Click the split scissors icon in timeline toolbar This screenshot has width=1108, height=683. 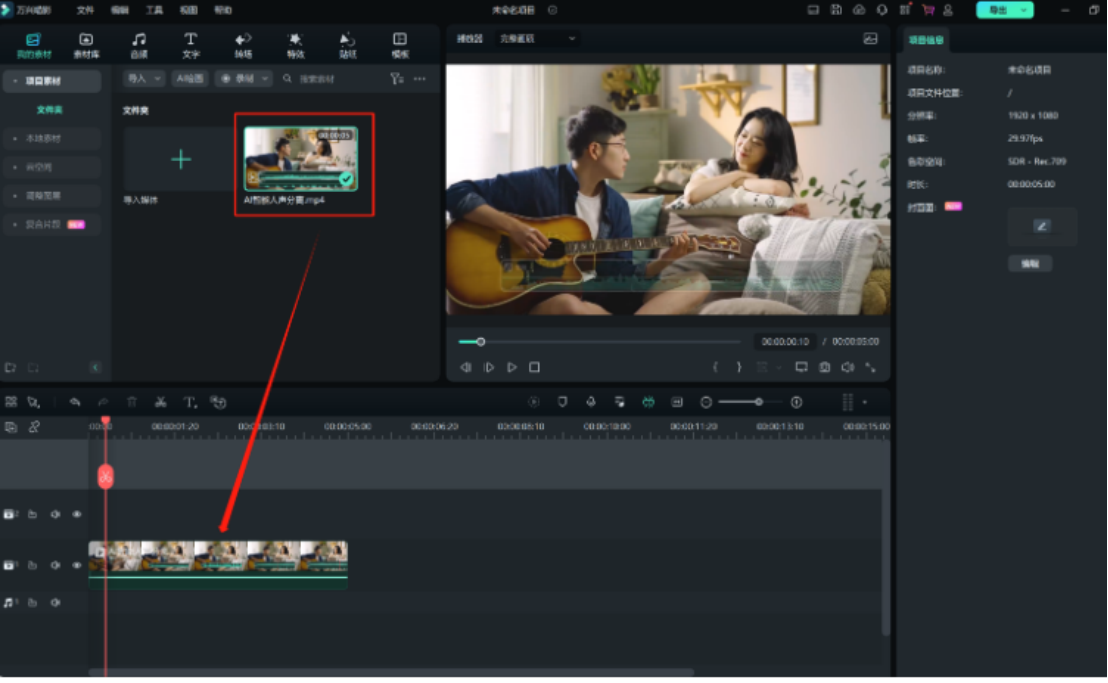(160, 402)
